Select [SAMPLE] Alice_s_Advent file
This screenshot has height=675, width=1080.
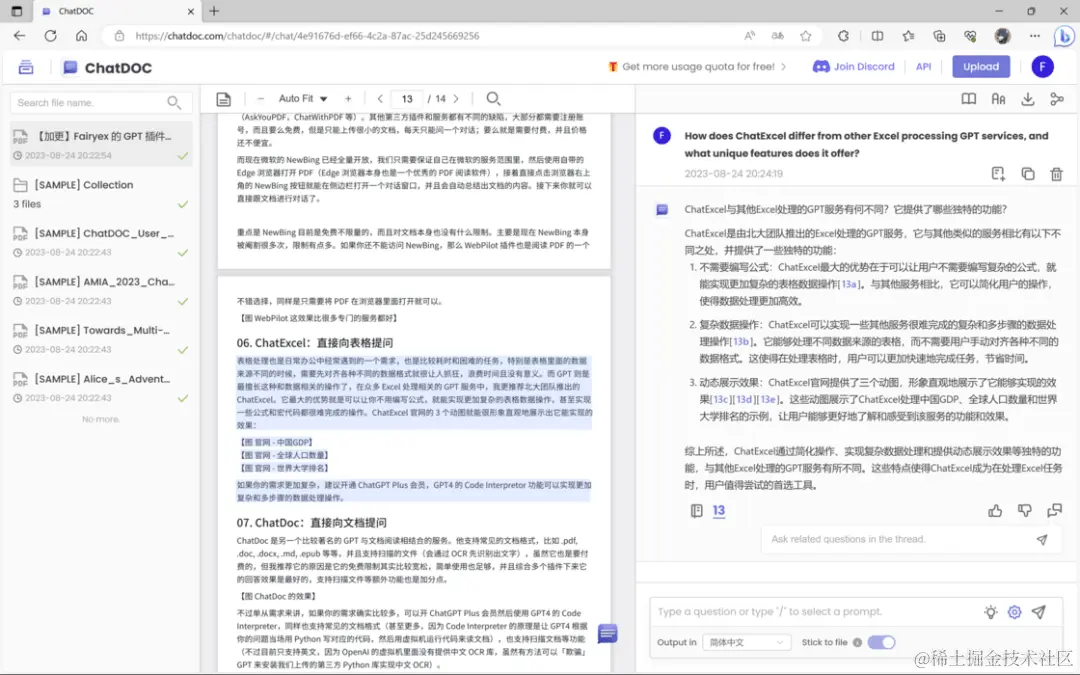(x=101, y=388)
